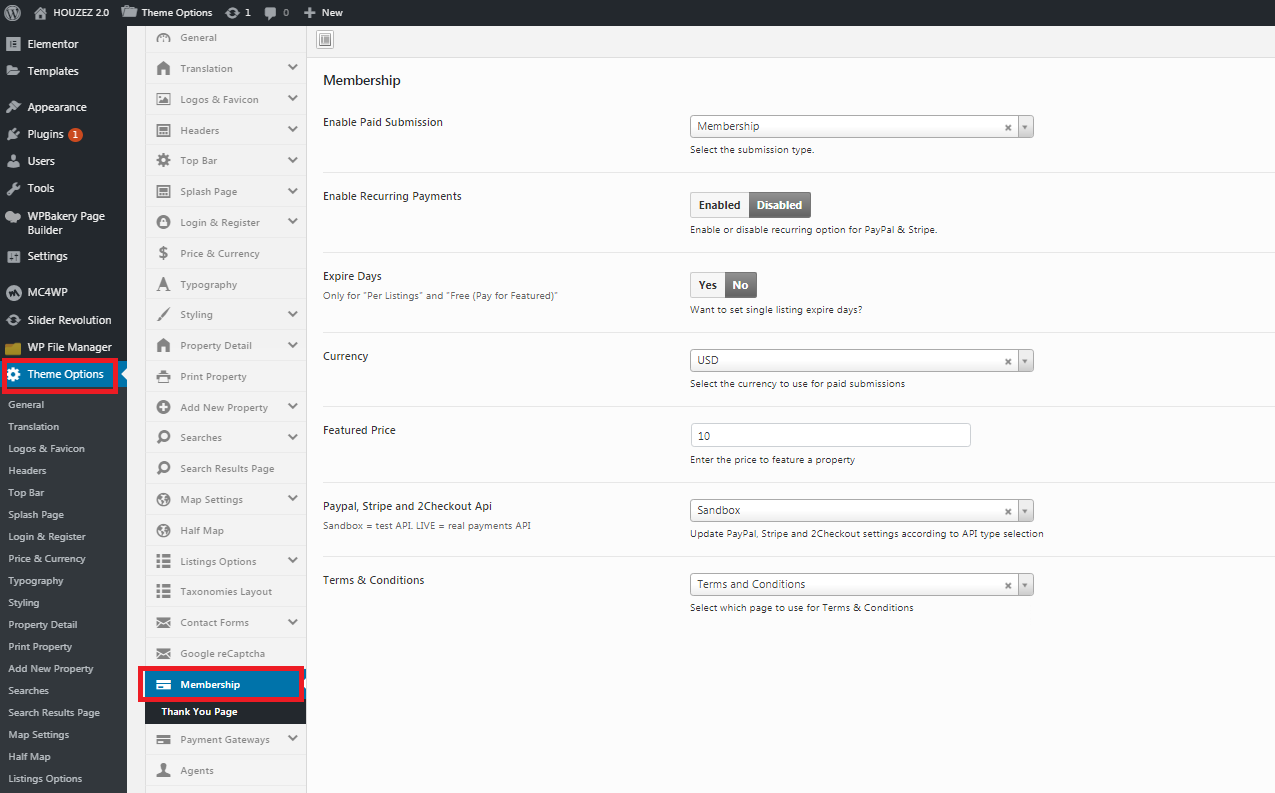Click the Elementor icon in sidebar
Viewport: 1275px width, 793px height.
click(x=13, y=44)
